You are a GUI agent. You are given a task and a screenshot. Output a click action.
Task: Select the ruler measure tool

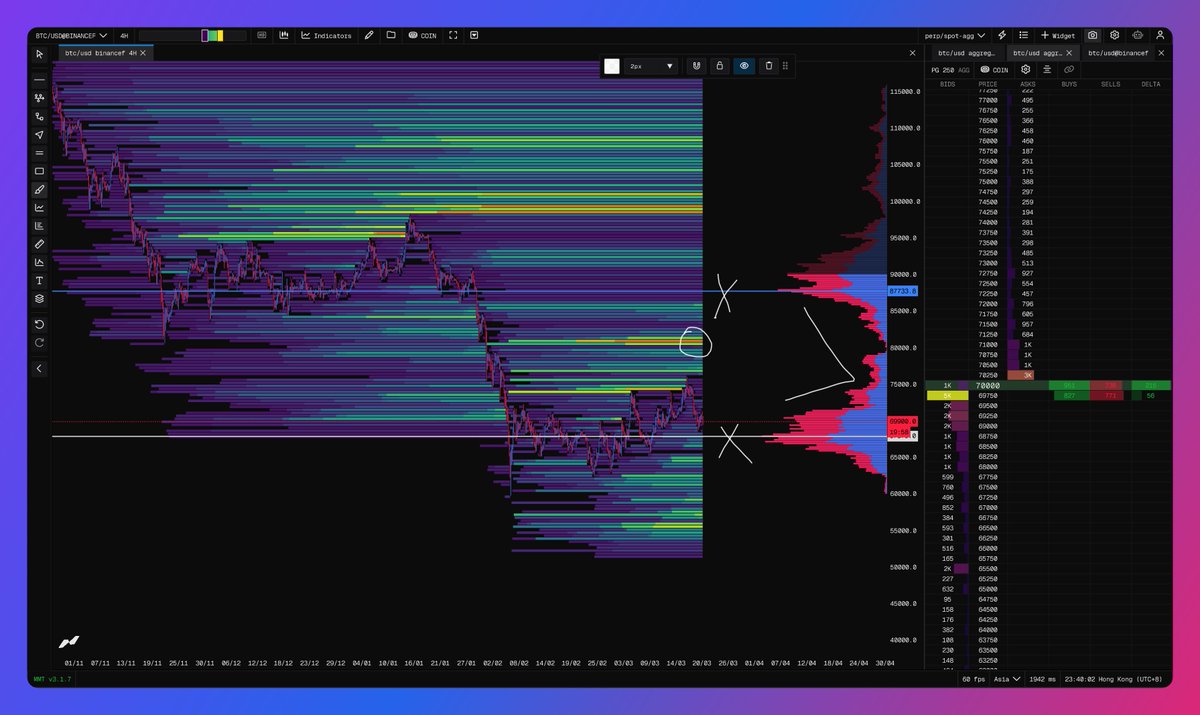click(39, 244)
